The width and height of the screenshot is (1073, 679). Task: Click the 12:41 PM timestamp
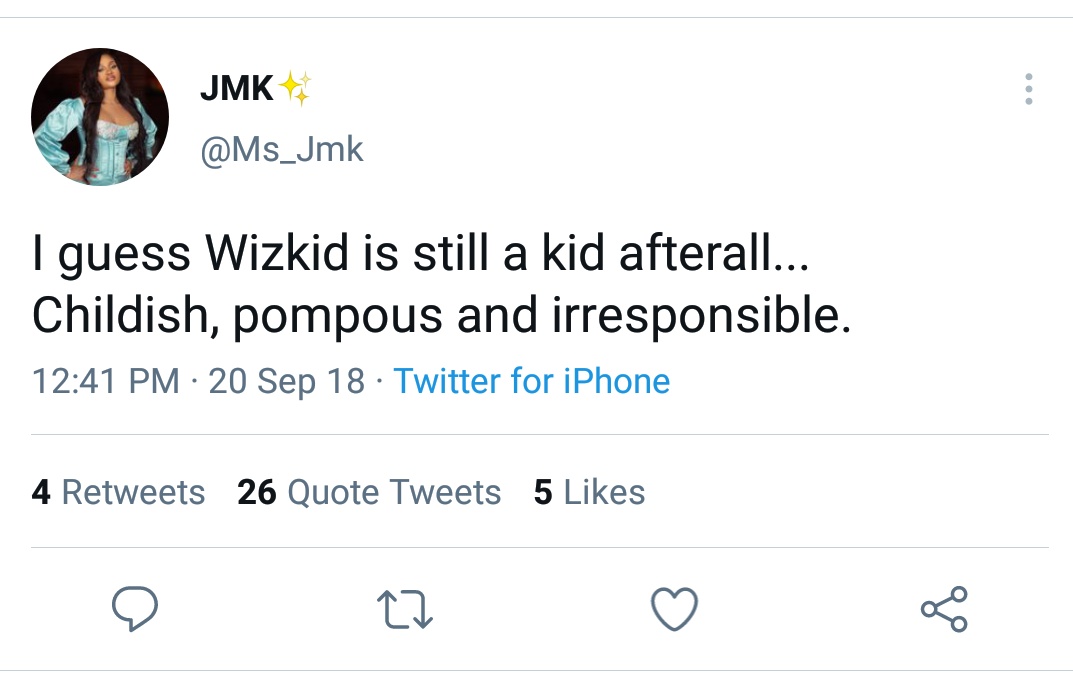(106, 381)
